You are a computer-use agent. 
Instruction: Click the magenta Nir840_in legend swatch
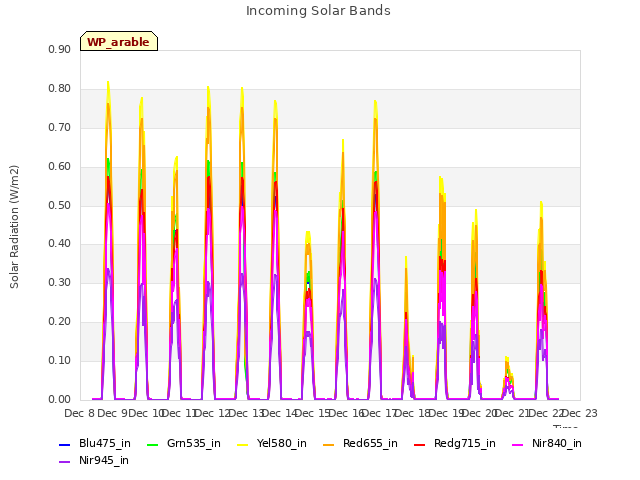(x=518, y=445)
